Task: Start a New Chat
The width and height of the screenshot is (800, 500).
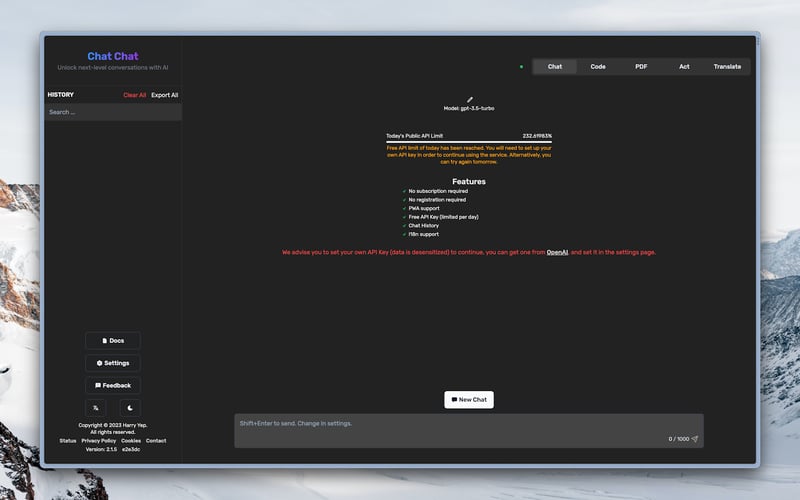Action: coord(469,399)
